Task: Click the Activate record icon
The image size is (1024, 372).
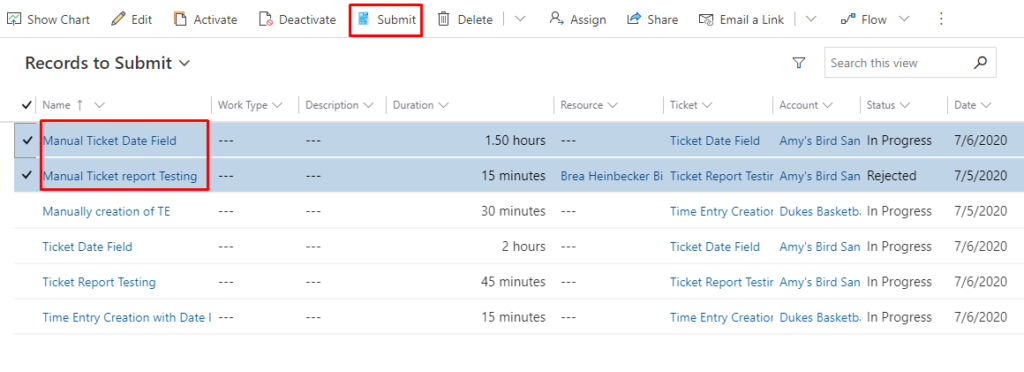Action: (180, 20)
